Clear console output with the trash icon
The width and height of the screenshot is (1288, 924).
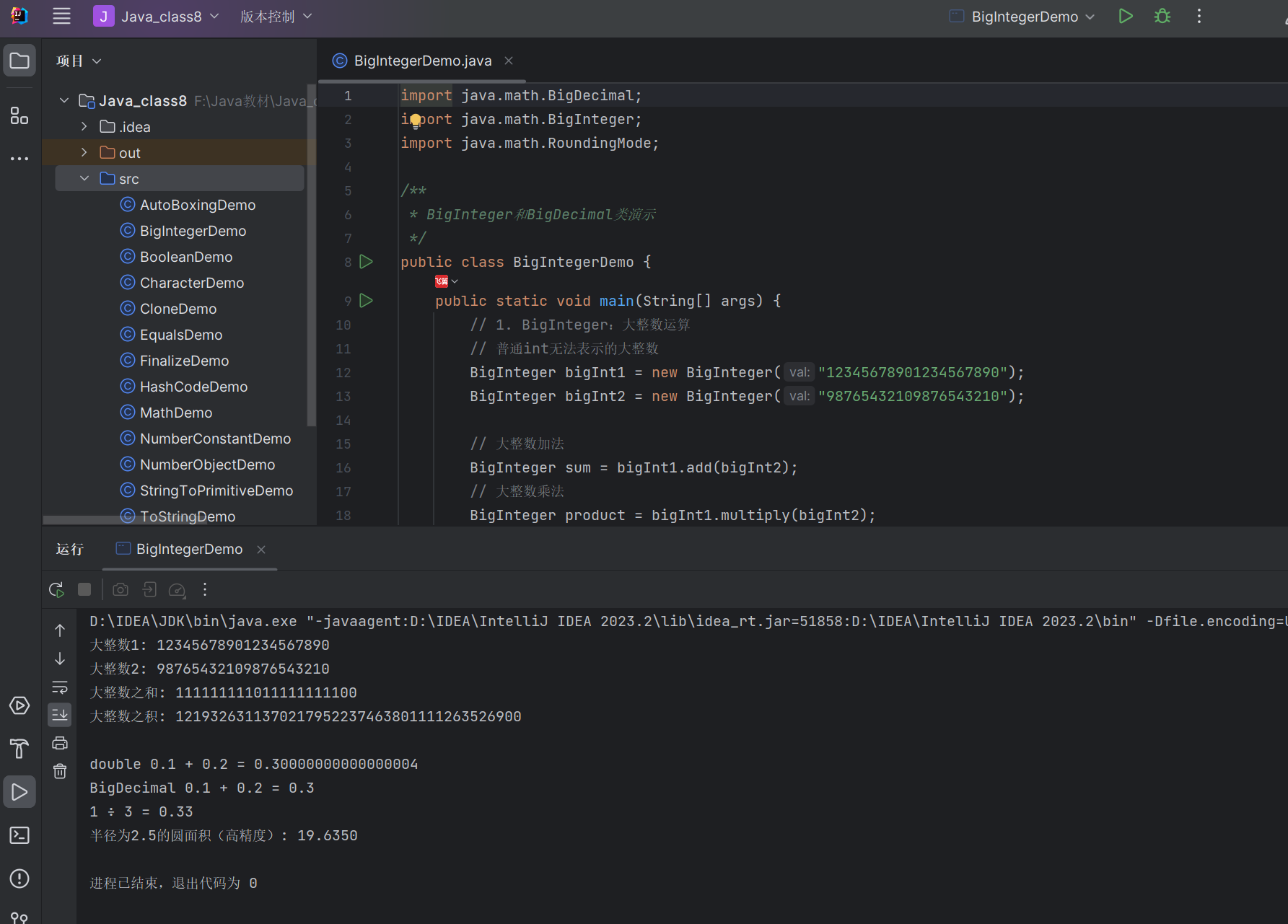tap(60, 771)
